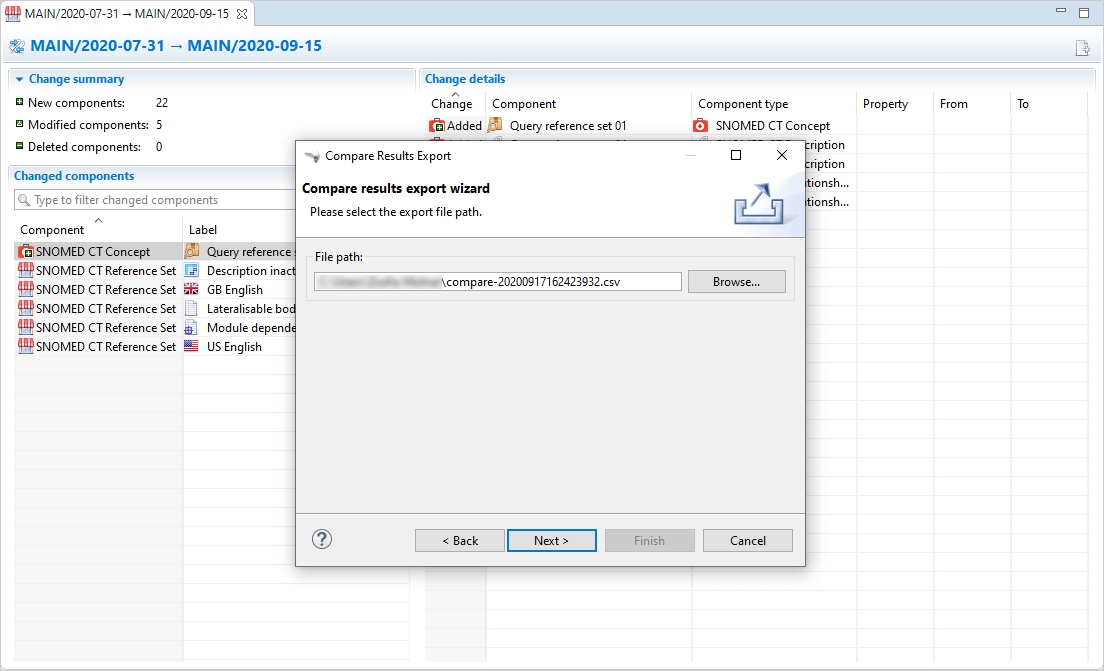
Task: Close the compare editor tab
Action: (x=242, y=14)
